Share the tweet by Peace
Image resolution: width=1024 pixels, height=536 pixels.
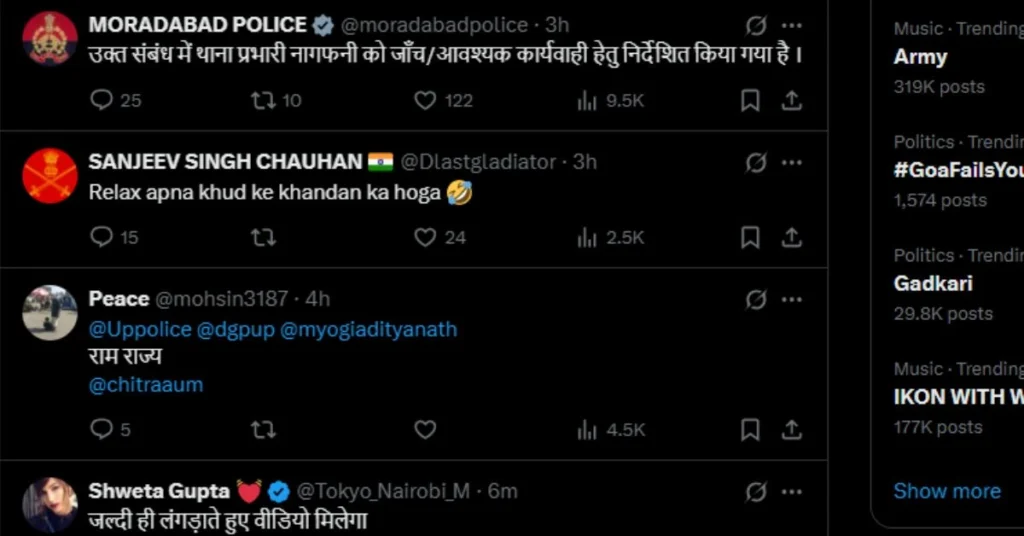[791, 429]
